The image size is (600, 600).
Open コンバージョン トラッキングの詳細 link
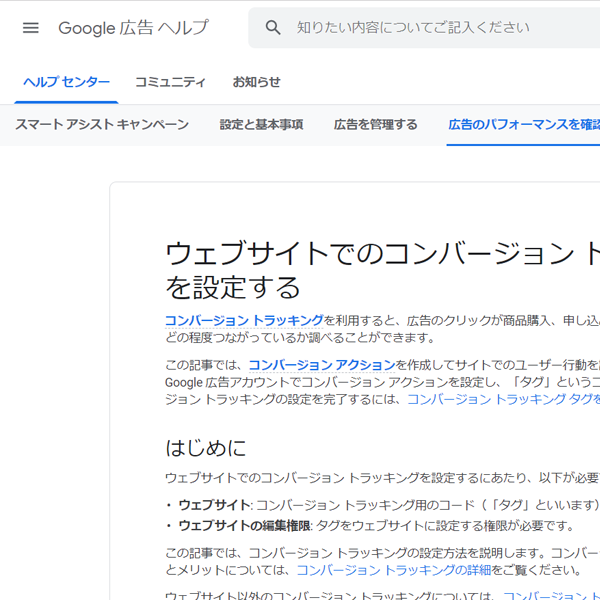[394, 570]
